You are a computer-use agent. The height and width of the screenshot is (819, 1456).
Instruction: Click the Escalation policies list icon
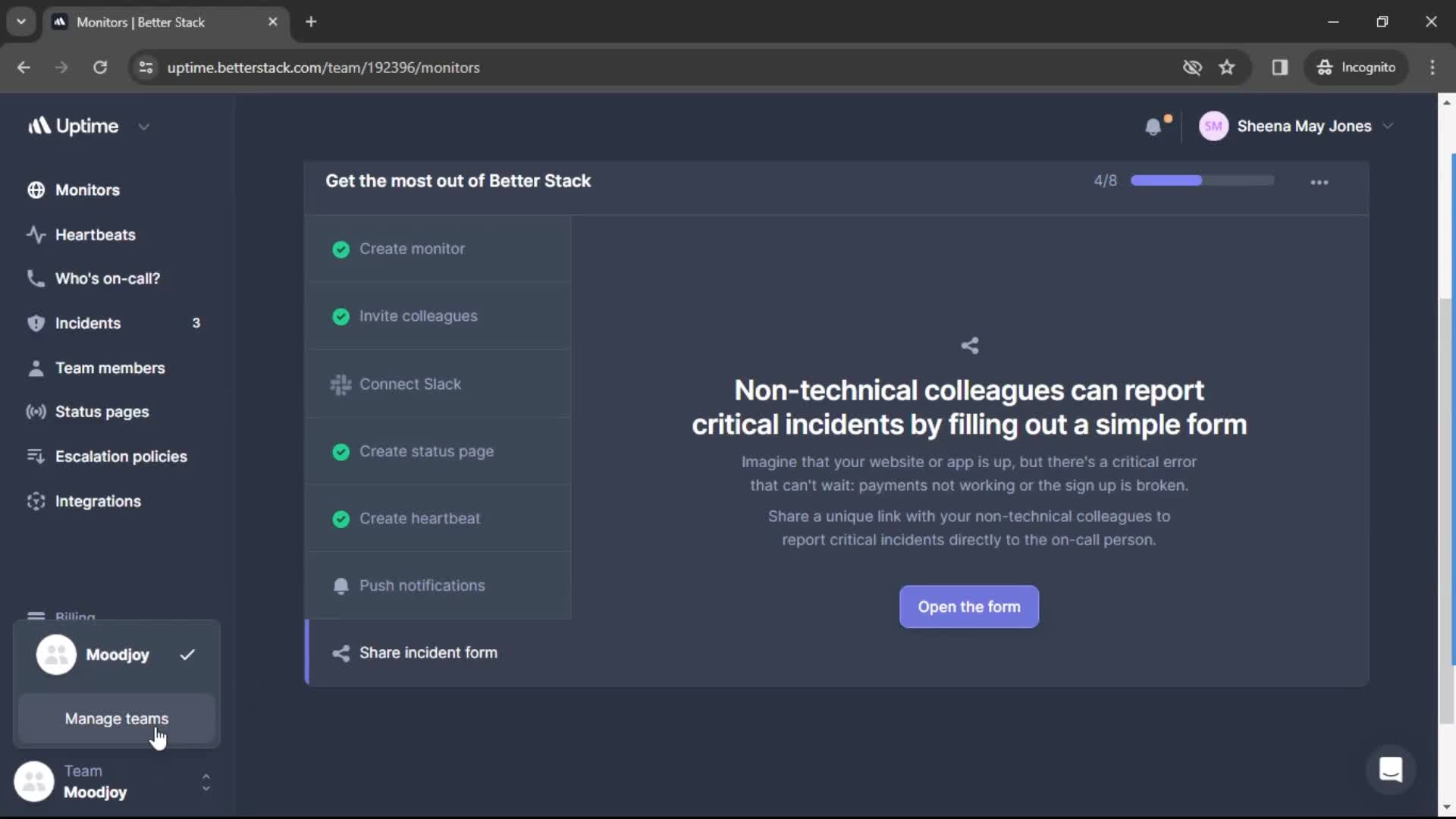36,456
